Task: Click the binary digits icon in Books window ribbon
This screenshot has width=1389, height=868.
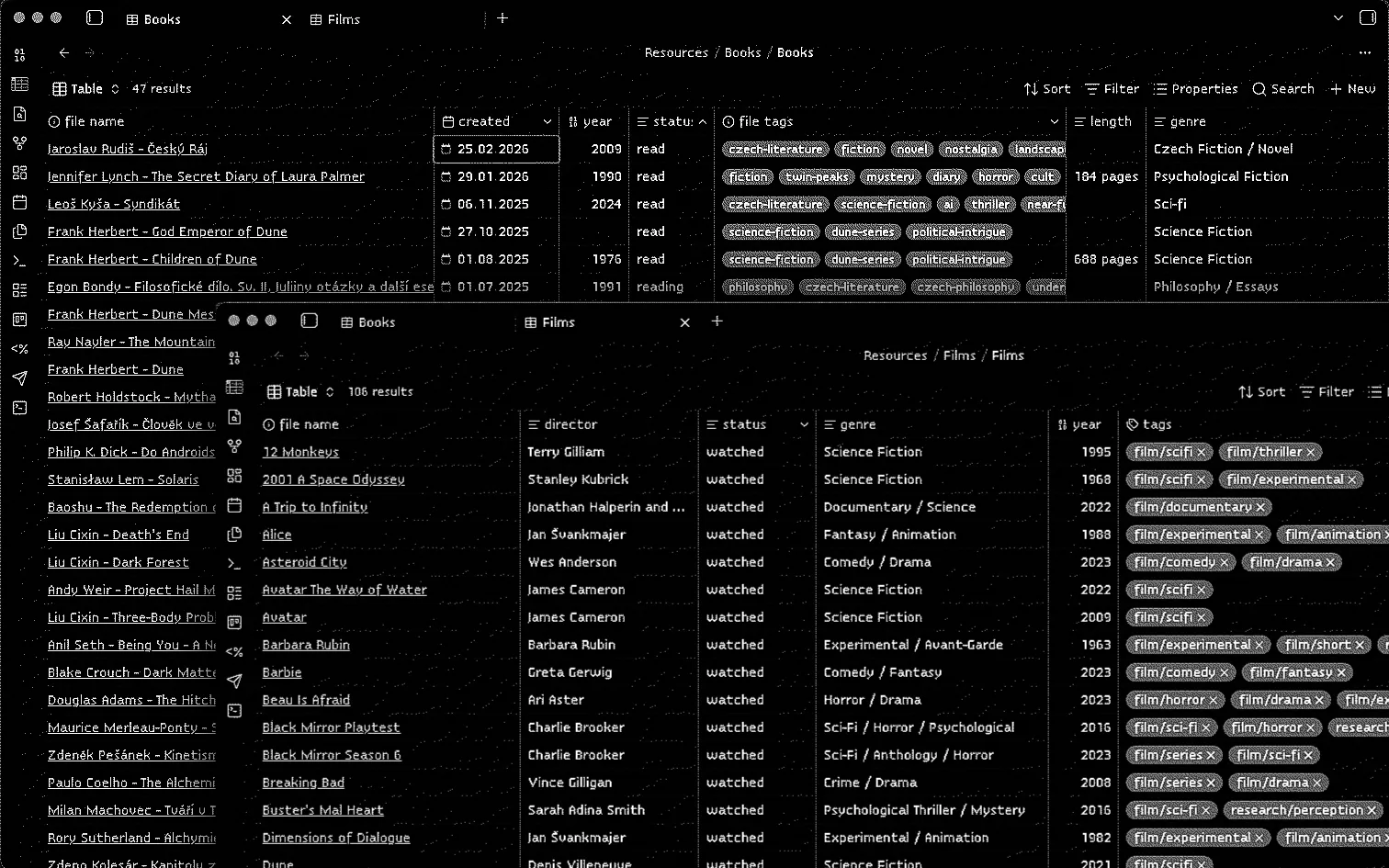Action: 19,55
